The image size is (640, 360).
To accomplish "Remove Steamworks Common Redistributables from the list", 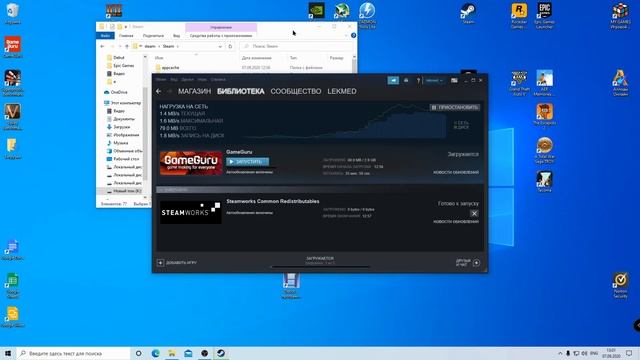I will (x=474, y=213).
